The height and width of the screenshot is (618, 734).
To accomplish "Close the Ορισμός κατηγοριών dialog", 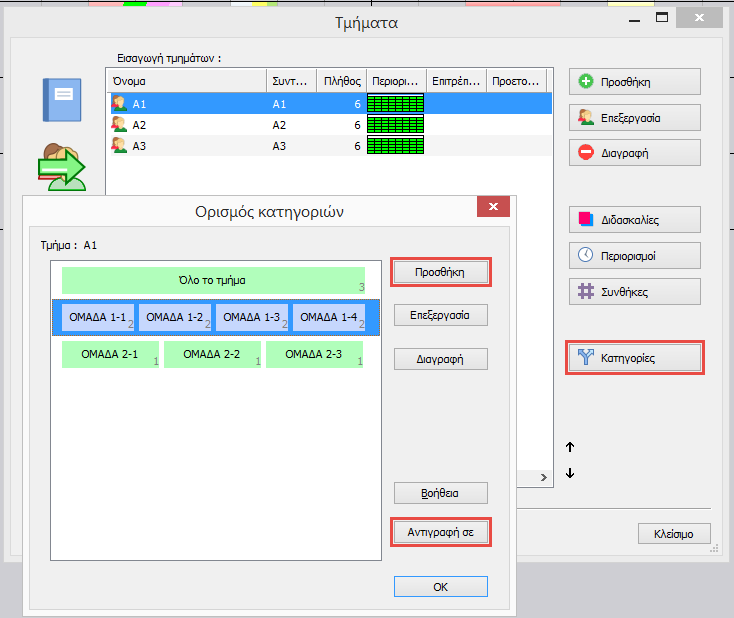I will pyautogui.click(x=493, y=208).
